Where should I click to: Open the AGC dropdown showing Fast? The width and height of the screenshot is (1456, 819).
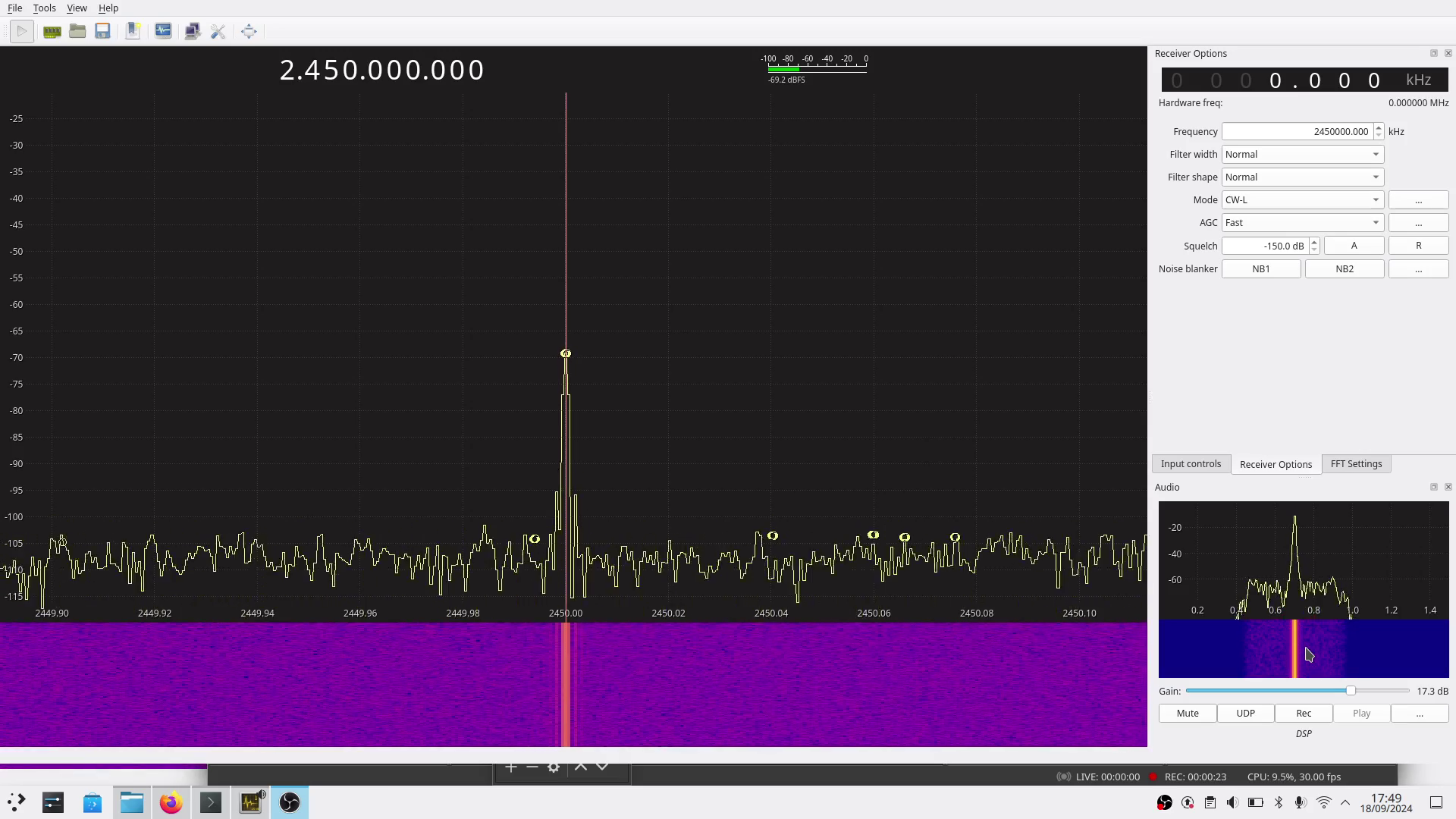click(1303, 223)
